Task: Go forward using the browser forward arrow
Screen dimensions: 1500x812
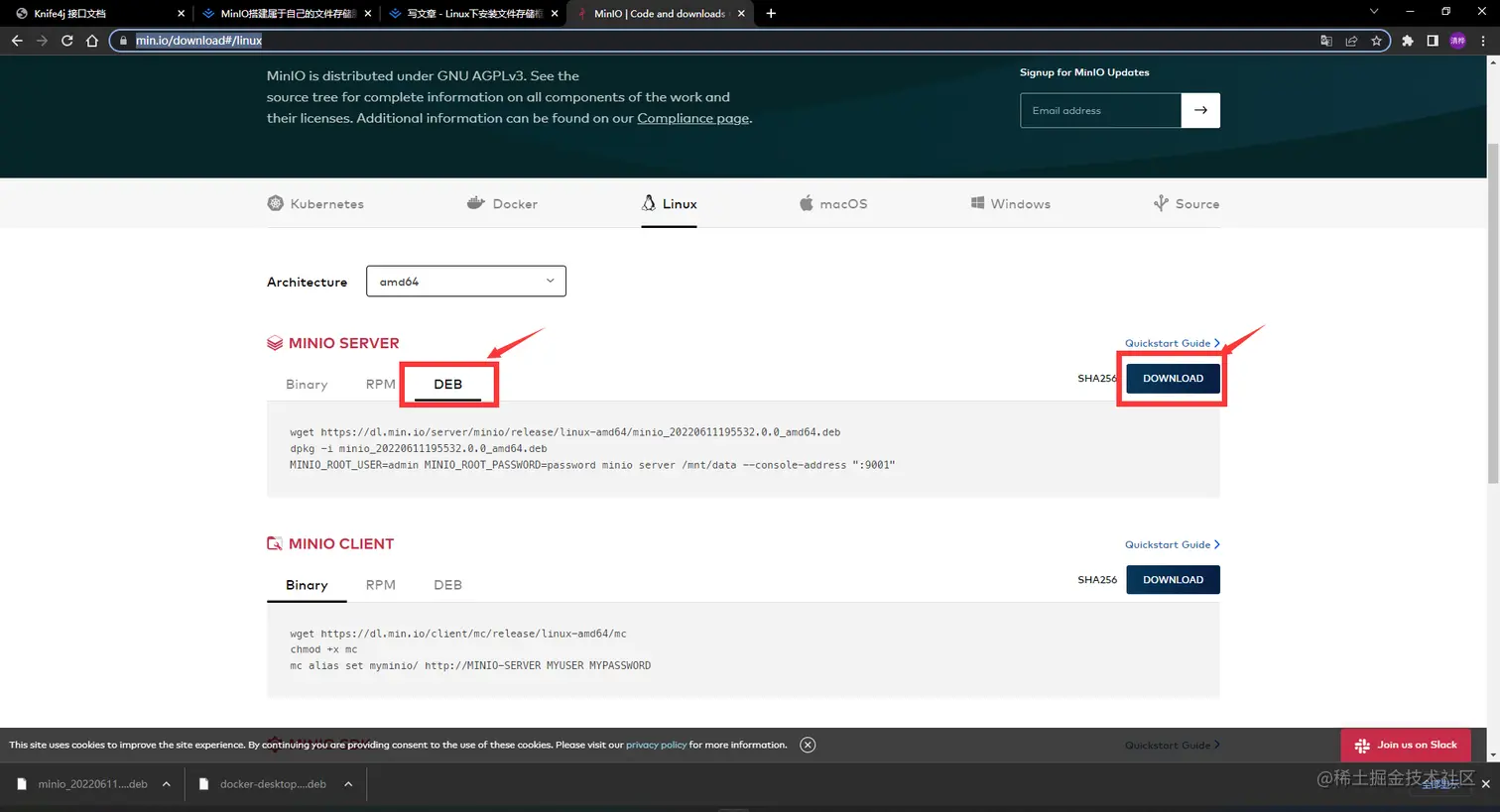Action: point(42,41)
